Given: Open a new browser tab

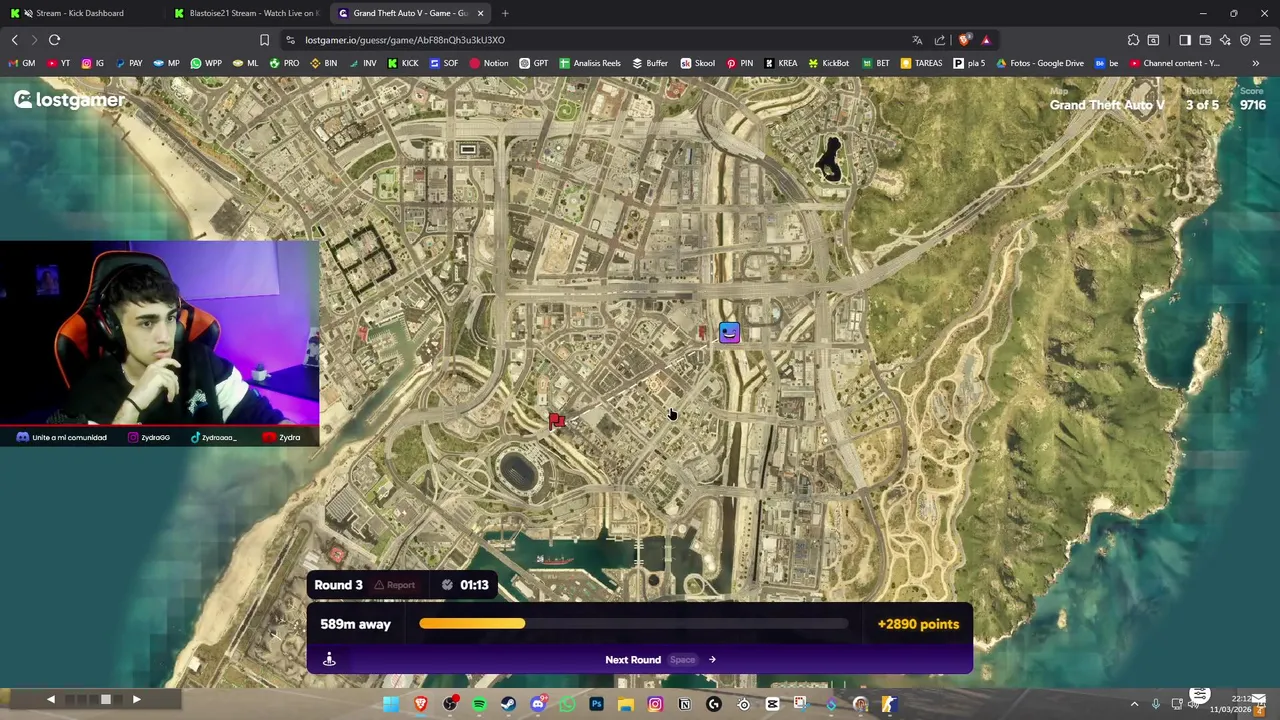Looking at the screenshot, I should [505, 13].
